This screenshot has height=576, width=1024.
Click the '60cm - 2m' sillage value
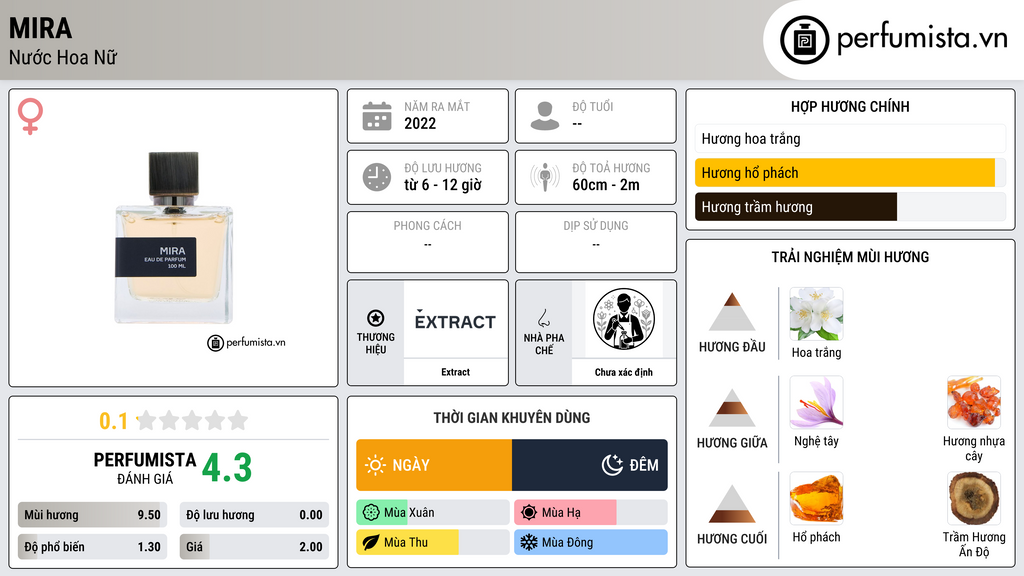tap(606, 185)
